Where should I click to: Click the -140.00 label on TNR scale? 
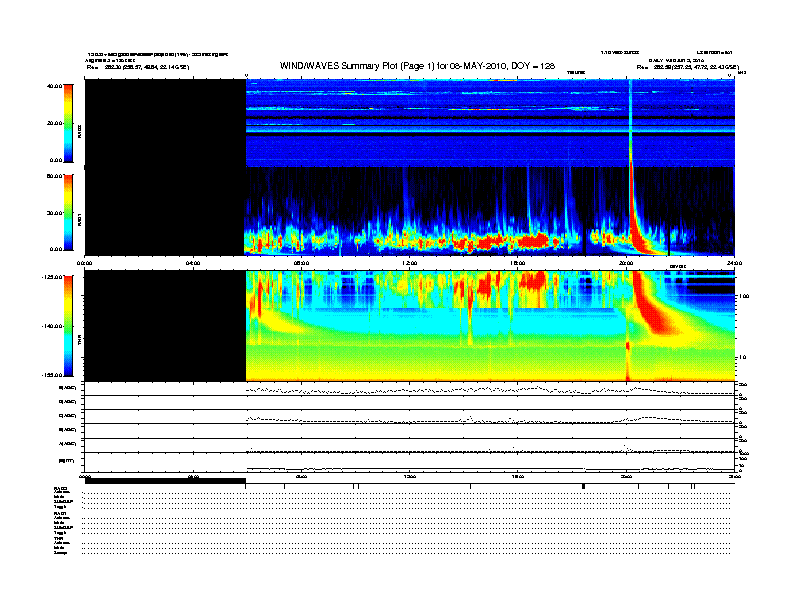point(53,326)
